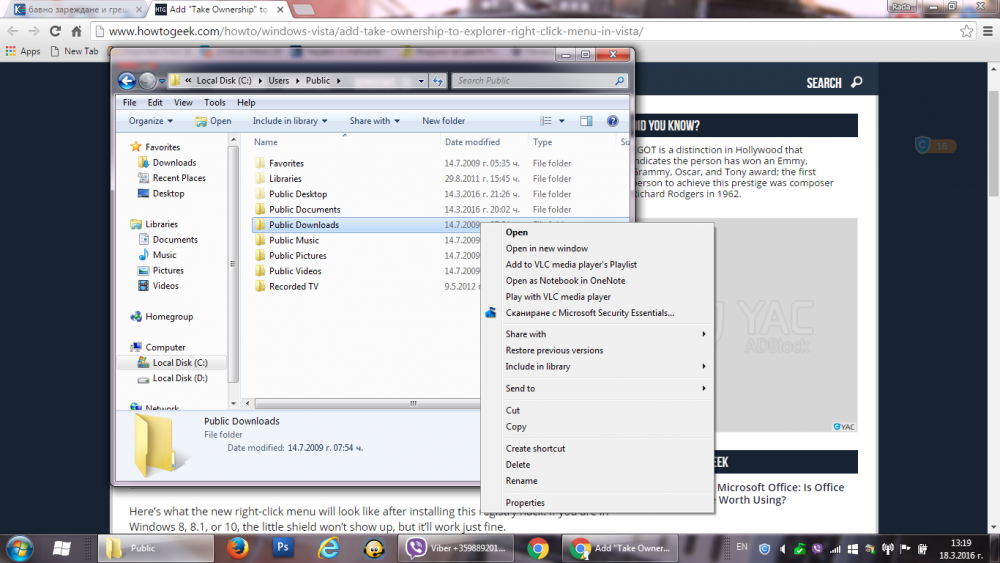Click the Open button in Explorer toolbar

click(x=213, y=121)
